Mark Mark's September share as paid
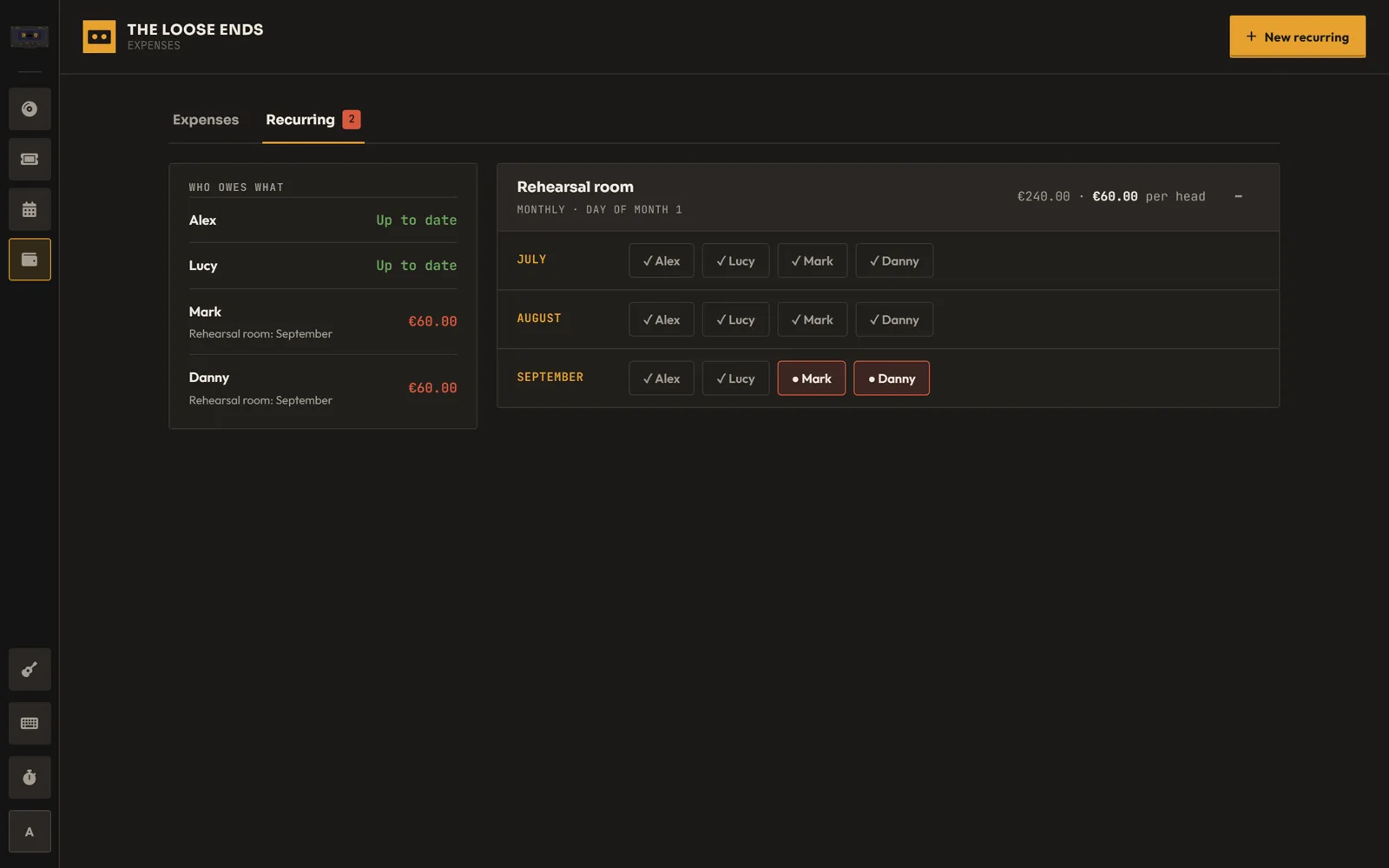This screenshot has width=1389, height=868. click(x=812, y=378)
